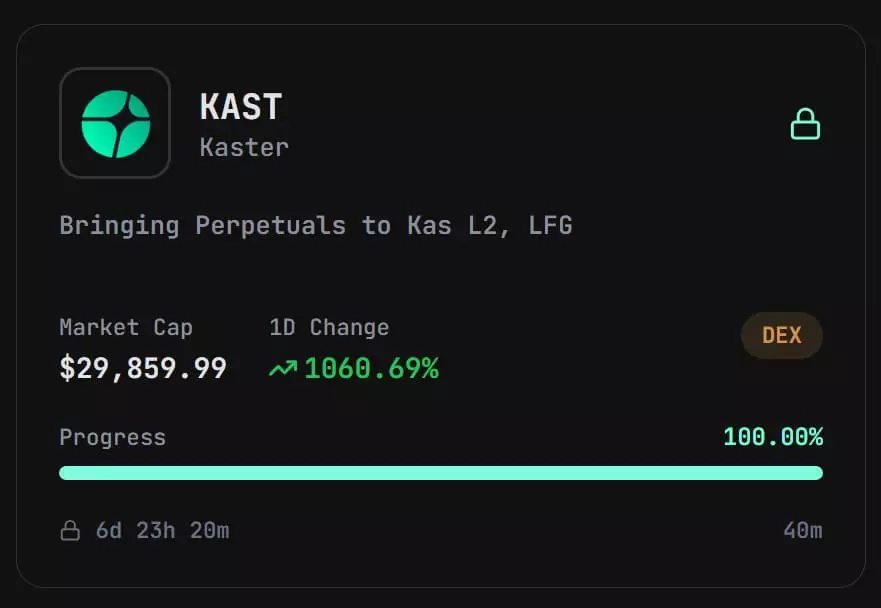Open the KAST token title

(x=241, y=107)
